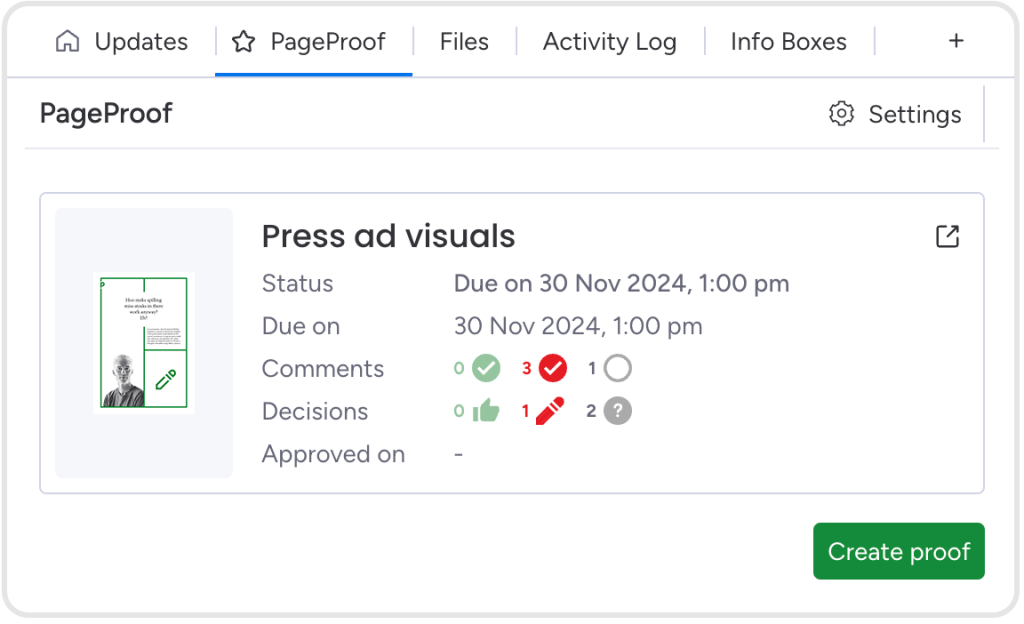Switch to the Files tab

coord(464,42)
